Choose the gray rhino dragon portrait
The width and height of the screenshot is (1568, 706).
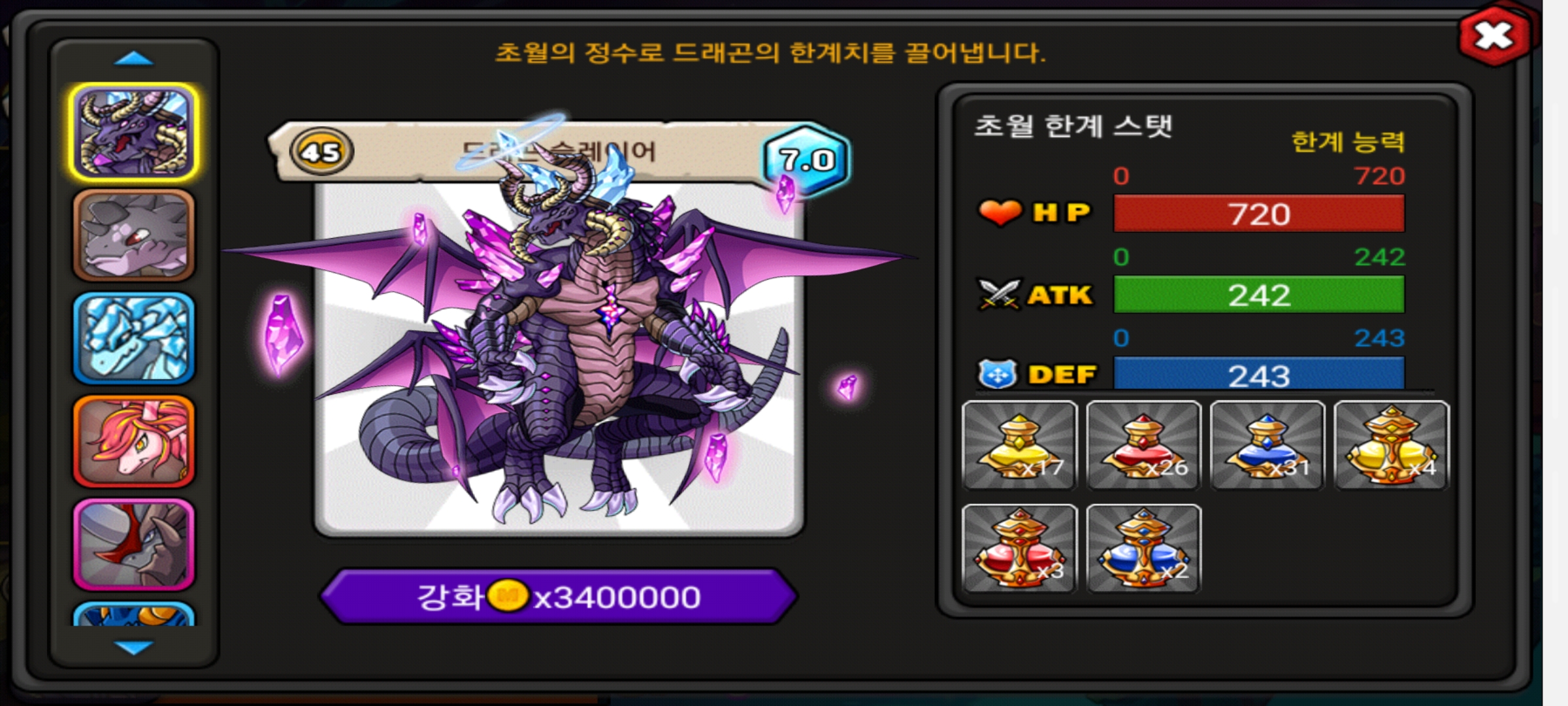[x=134, y=236]
